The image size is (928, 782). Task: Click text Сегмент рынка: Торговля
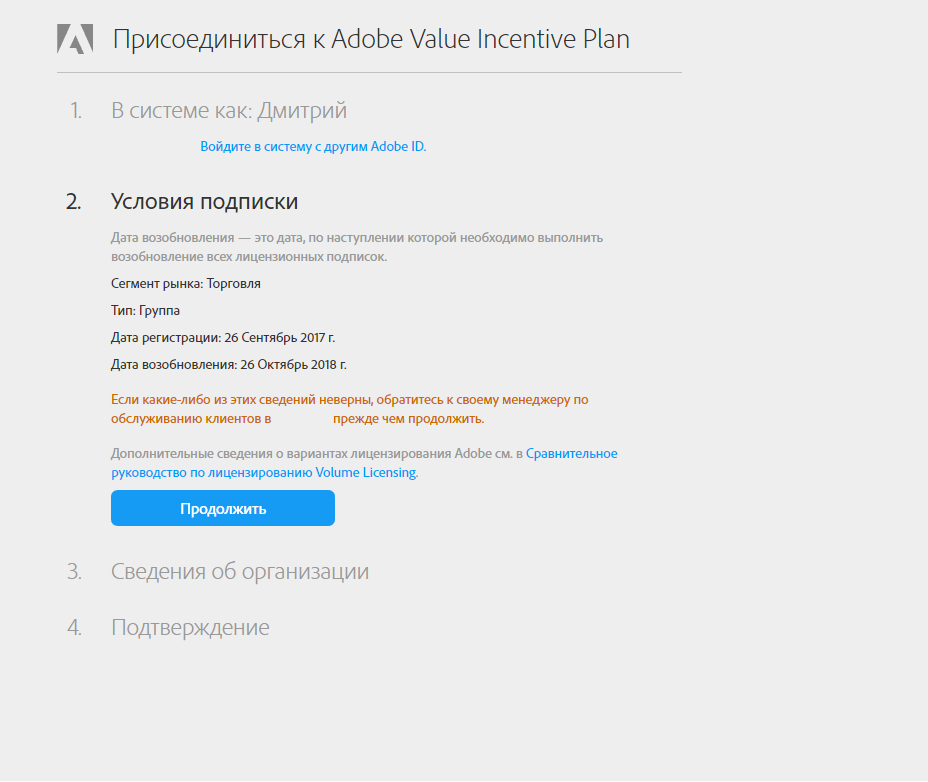[x=186, y=284]
